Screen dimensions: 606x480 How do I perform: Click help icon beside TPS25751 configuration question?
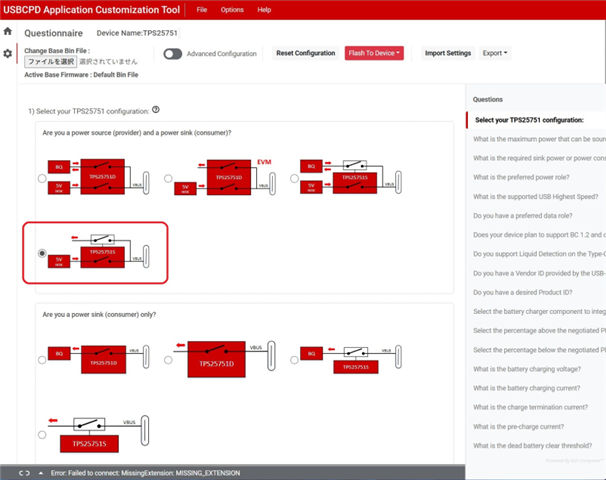coord(156,110)
